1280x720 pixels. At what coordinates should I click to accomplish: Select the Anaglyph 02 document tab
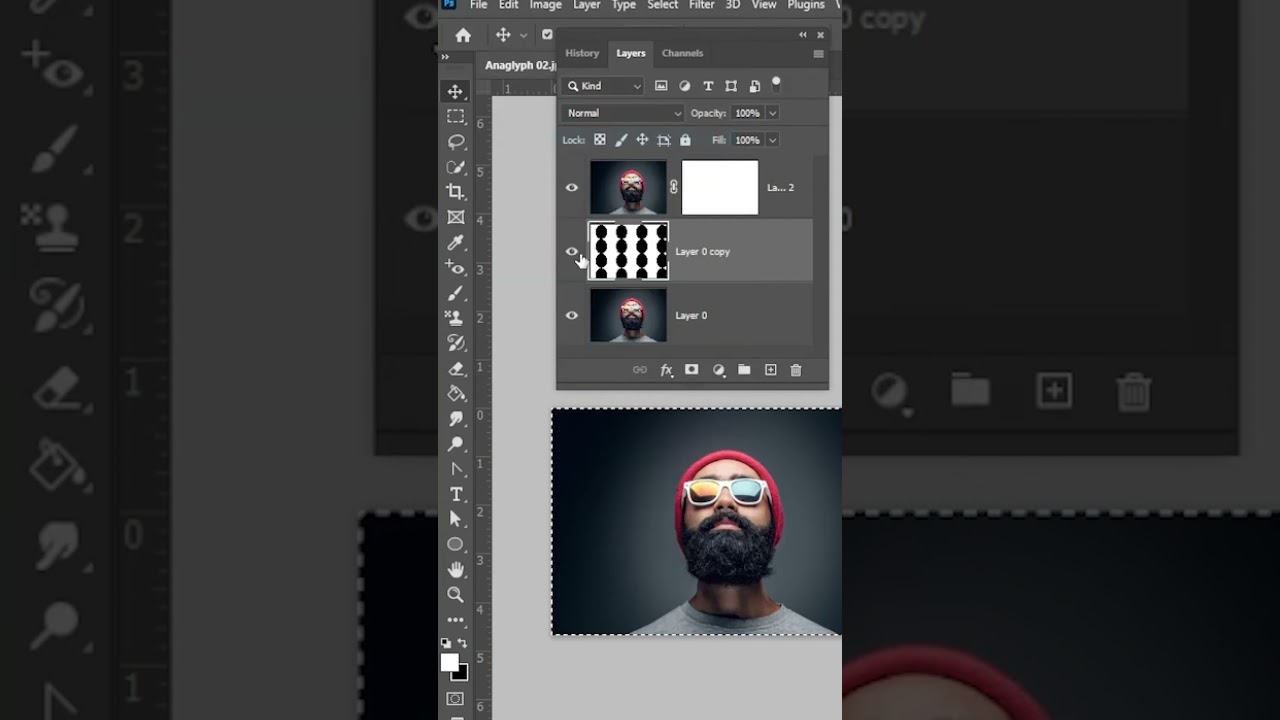[519, 65]
